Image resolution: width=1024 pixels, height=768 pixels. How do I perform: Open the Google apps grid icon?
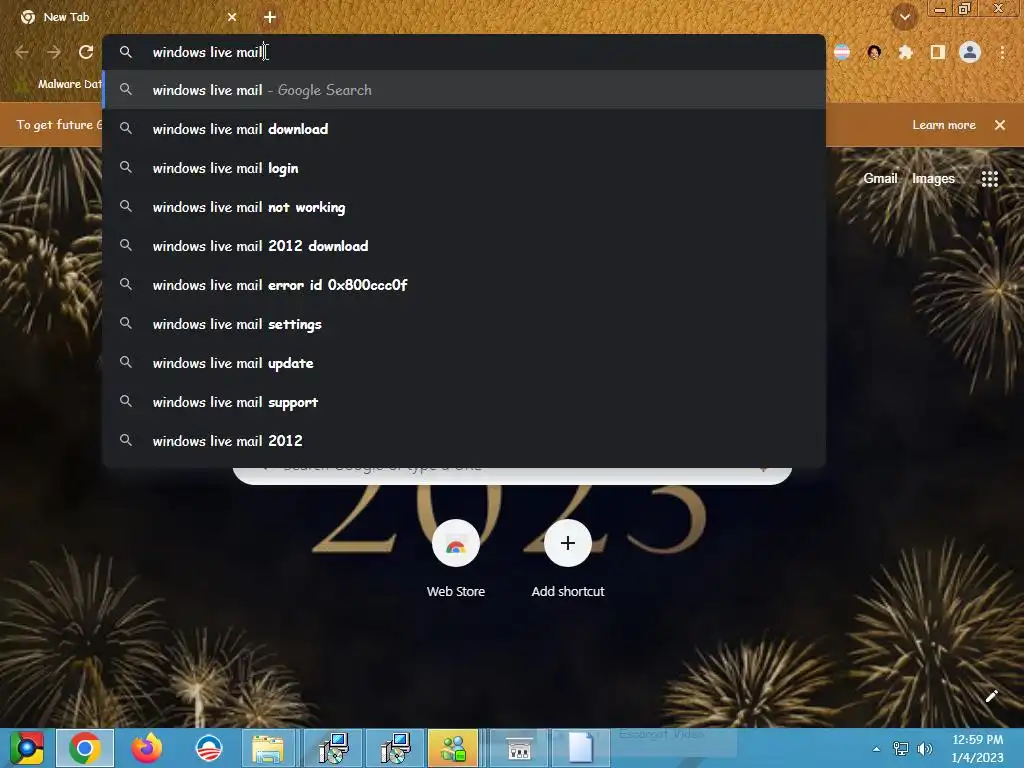(989, 178)
